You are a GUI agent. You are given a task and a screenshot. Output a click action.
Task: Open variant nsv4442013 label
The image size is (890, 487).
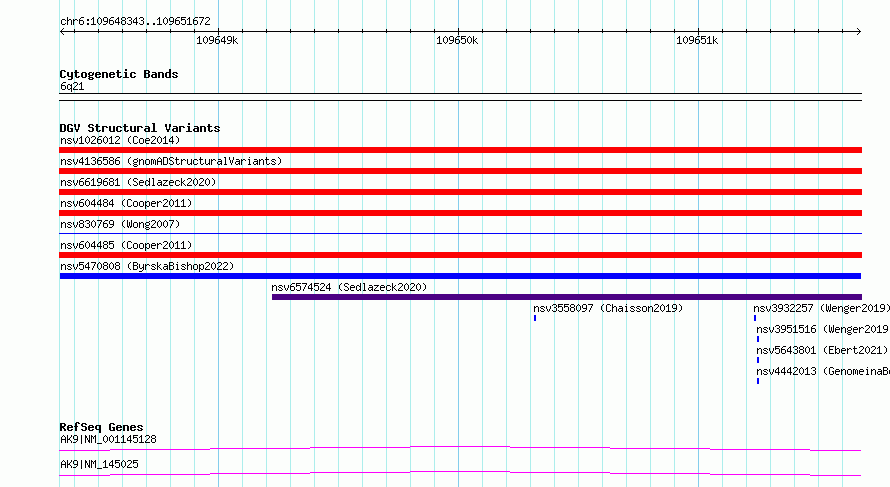pos(823,371)
